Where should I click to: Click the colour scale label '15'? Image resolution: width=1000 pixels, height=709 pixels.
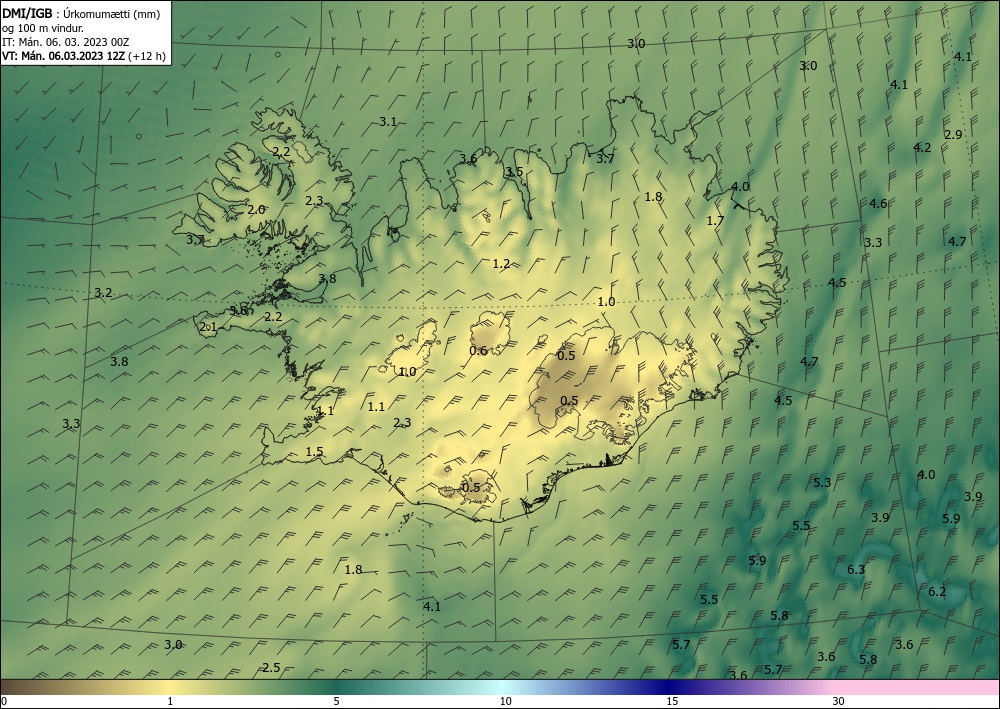click(672, 701)
